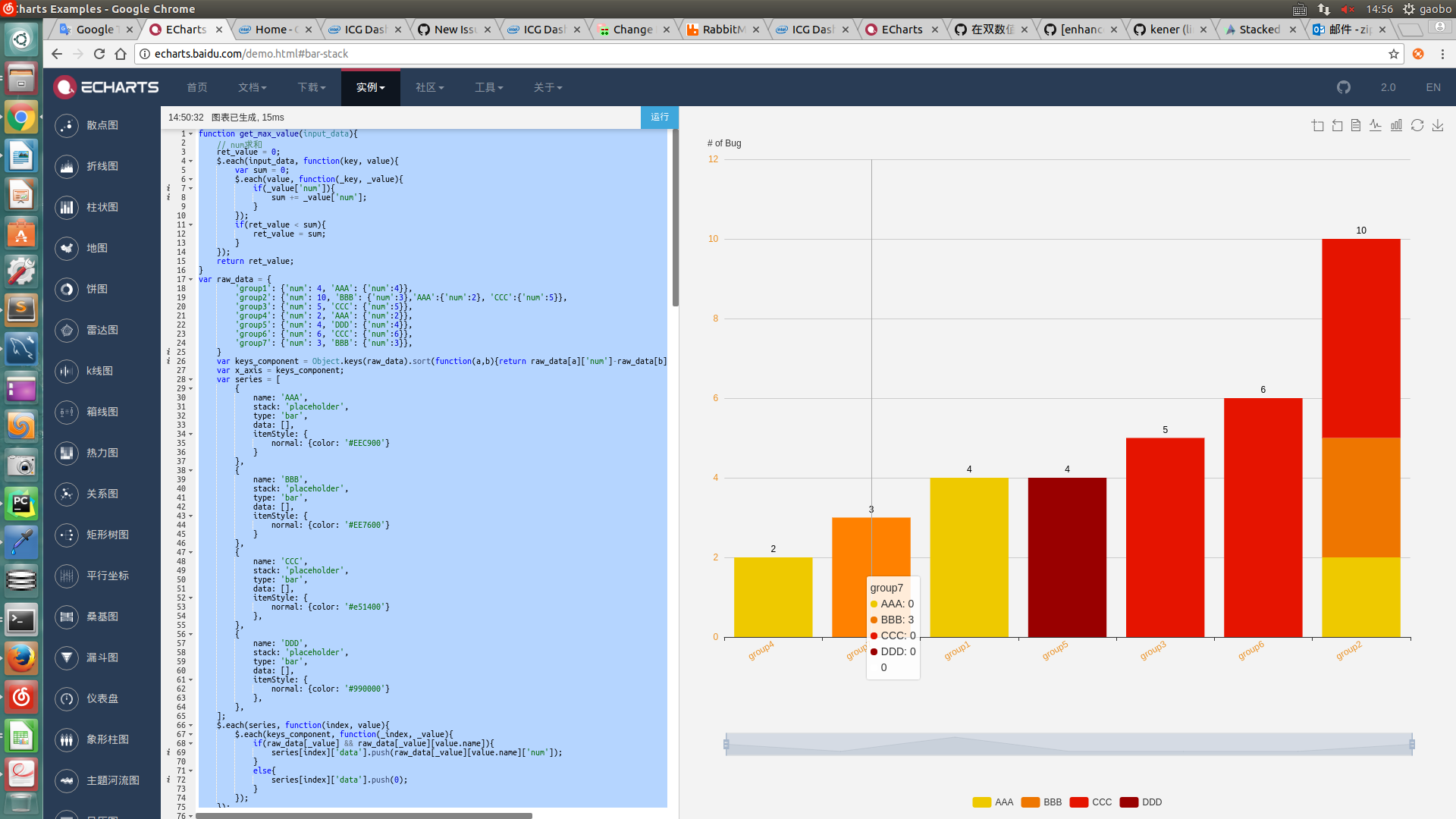The image size is (1456, 819).
Task: Collapse code fold arrow at line 17
Action: [x=190, y=279]
